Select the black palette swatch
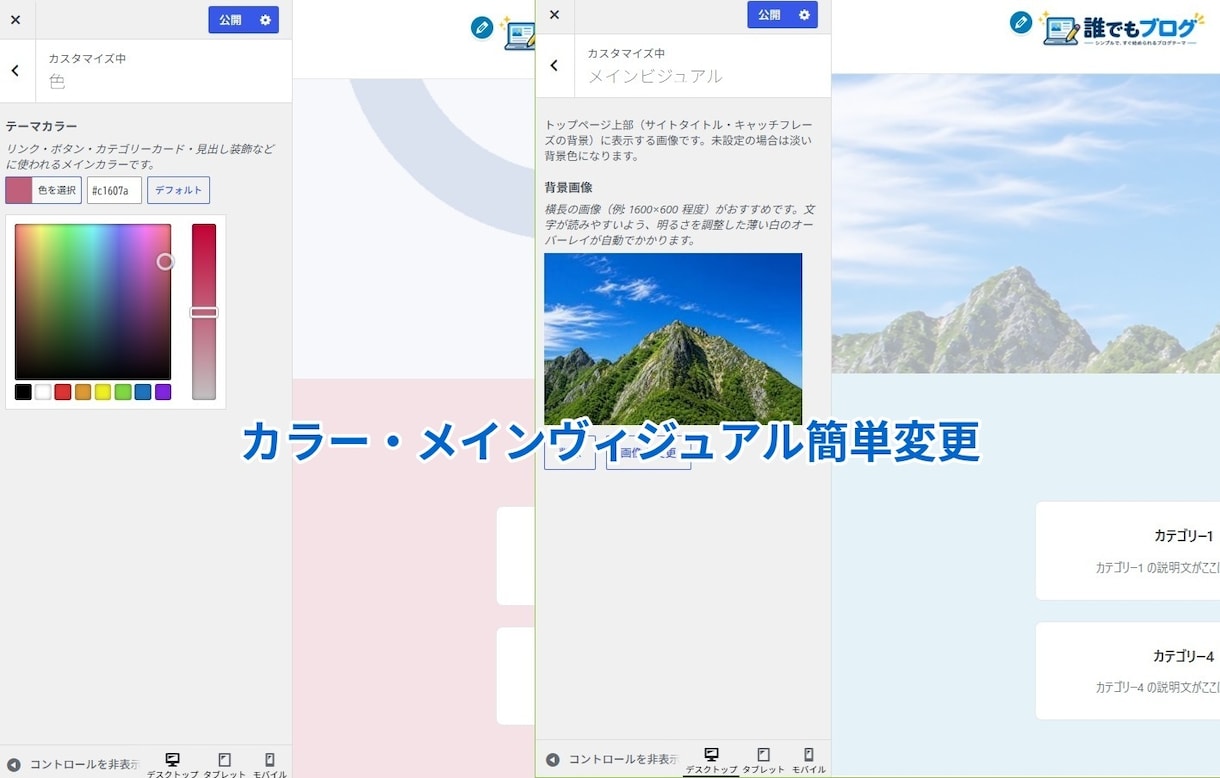The image size is (1220, 778). coord(23,392)
